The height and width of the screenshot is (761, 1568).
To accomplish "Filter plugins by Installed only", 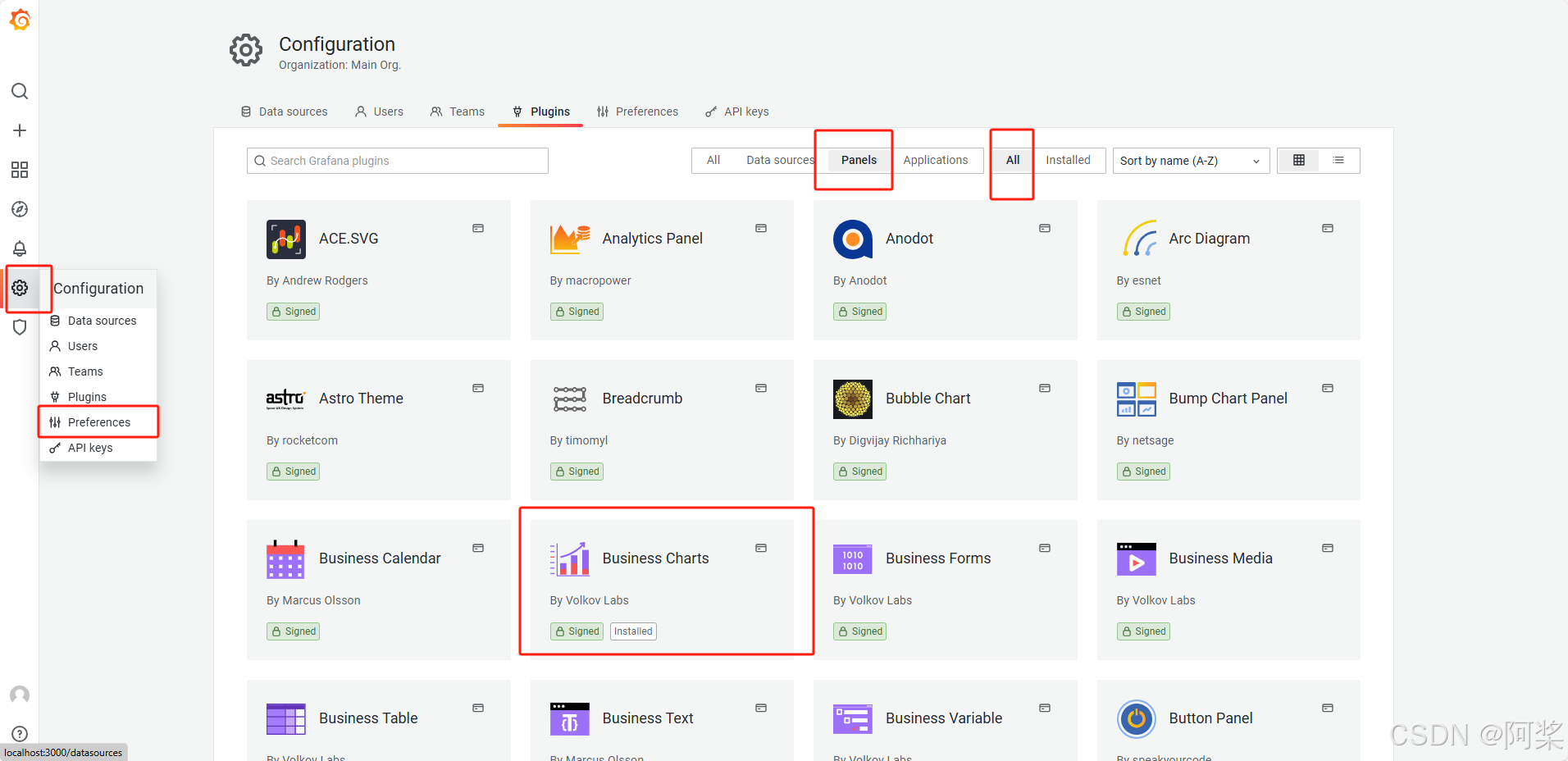I will tap(1069, 160).
